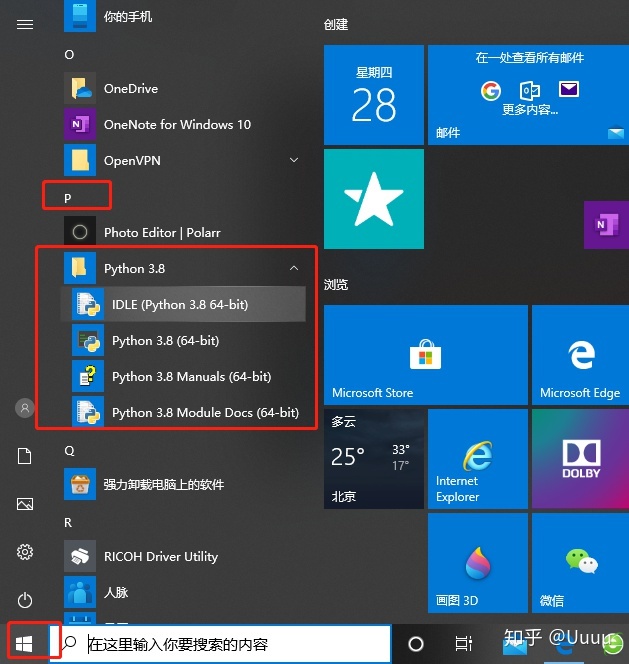Launch IDLE (Python 3.8 64-bit)
629x664 pixels.
(183, 304)
